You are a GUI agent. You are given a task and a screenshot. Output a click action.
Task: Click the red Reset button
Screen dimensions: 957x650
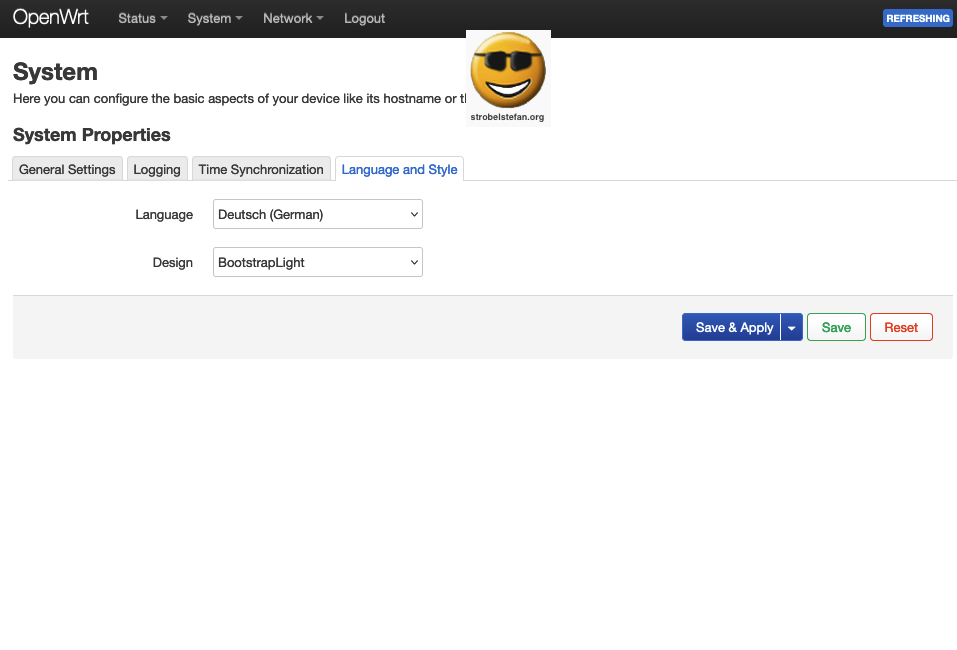pyautogui.click(x=901, y=327)
